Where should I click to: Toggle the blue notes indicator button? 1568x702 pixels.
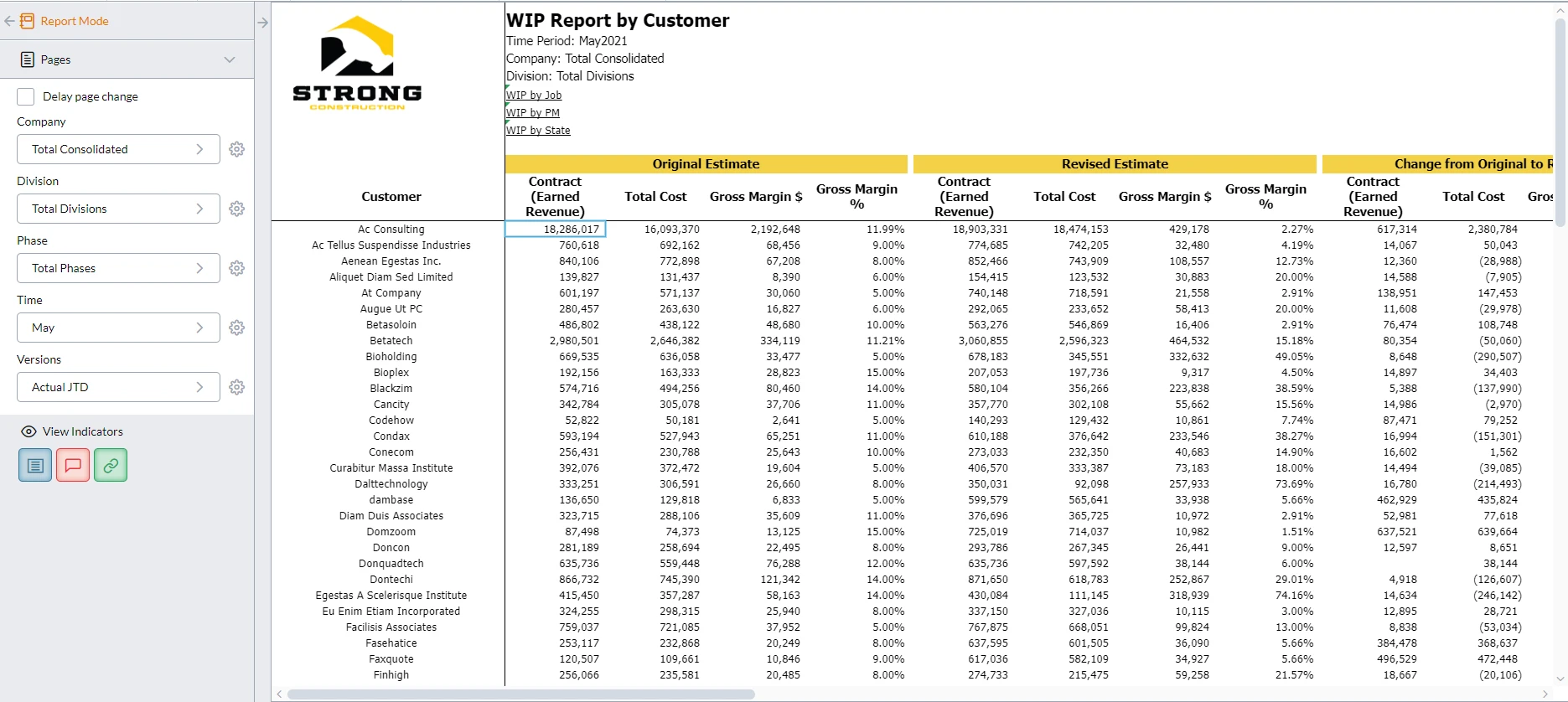tap(35, 465)
